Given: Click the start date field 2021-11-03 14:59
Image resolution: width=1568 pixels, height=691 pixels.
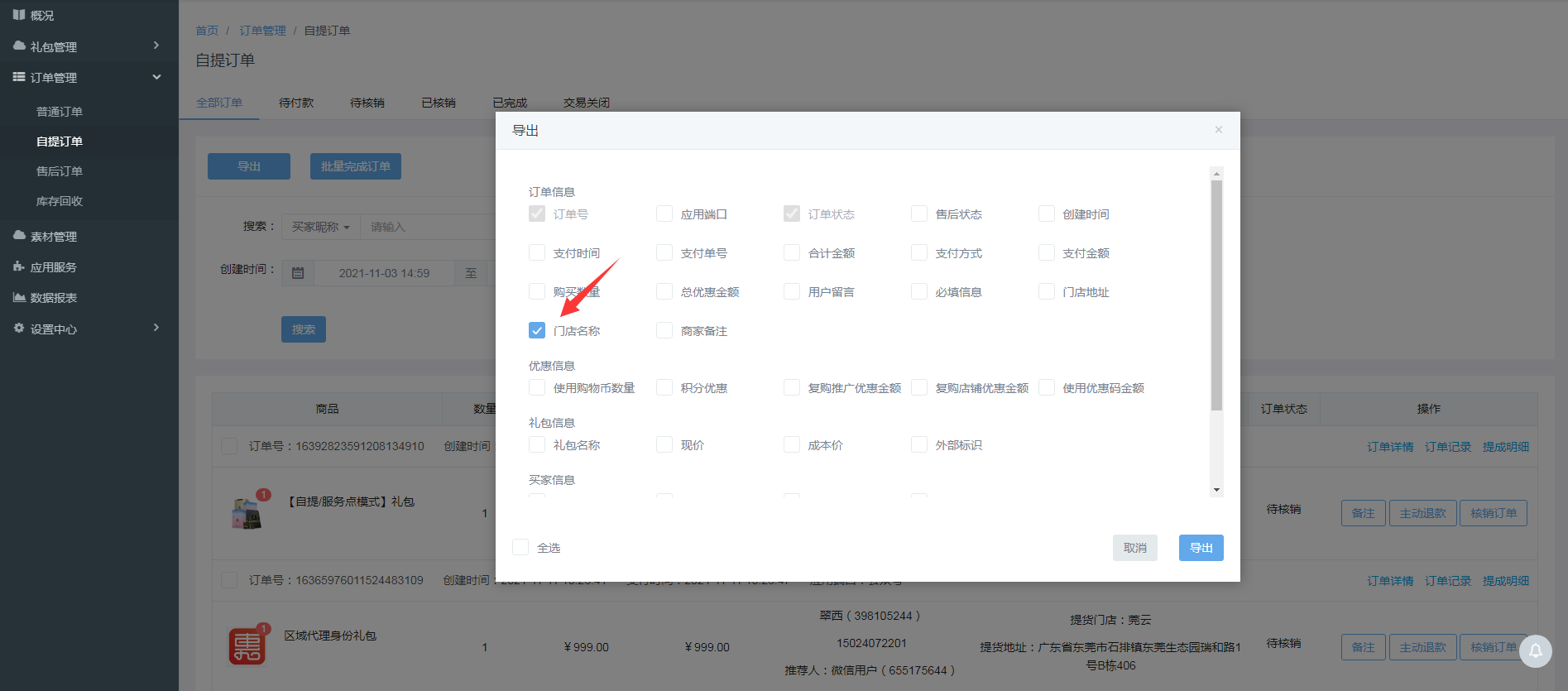Looking at the screenshot, I should tap(384, 273).
